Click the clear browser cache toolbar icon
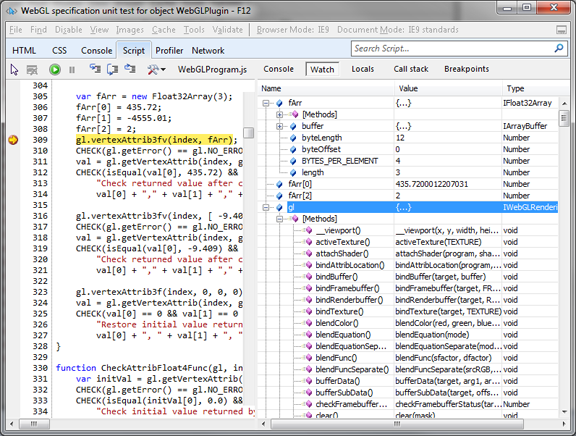This screenshot has height=436, width=576. click(32, 69)
